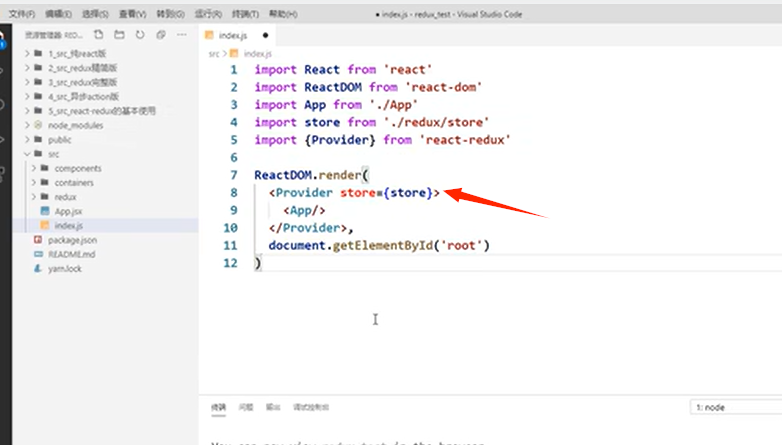Select the 终端 terminal panel tab
The width and height of the screenshot is (782, 445).
tap(218, 407)
